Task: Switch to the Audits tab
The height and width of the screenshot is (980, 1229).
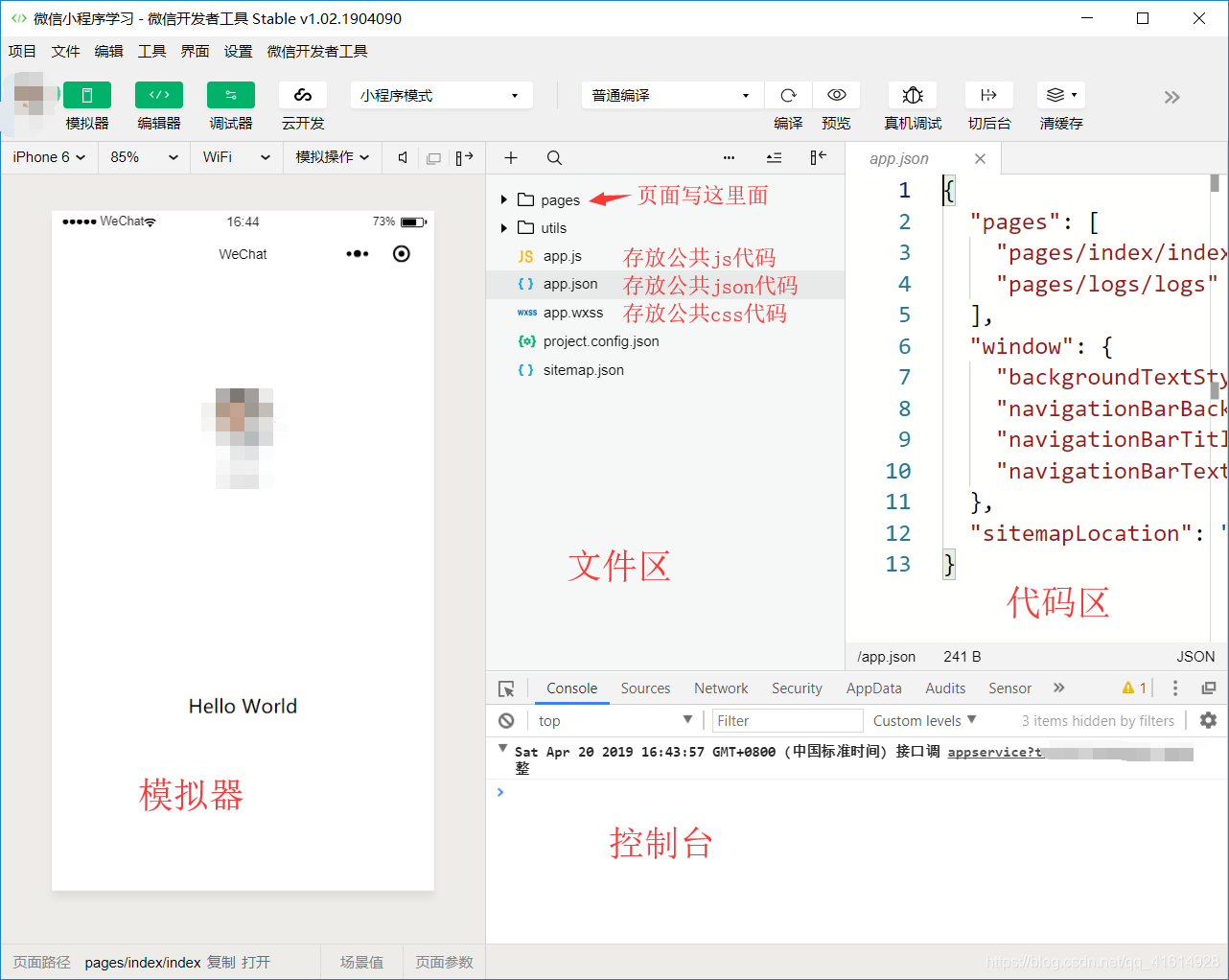Action: coord(945,688)
